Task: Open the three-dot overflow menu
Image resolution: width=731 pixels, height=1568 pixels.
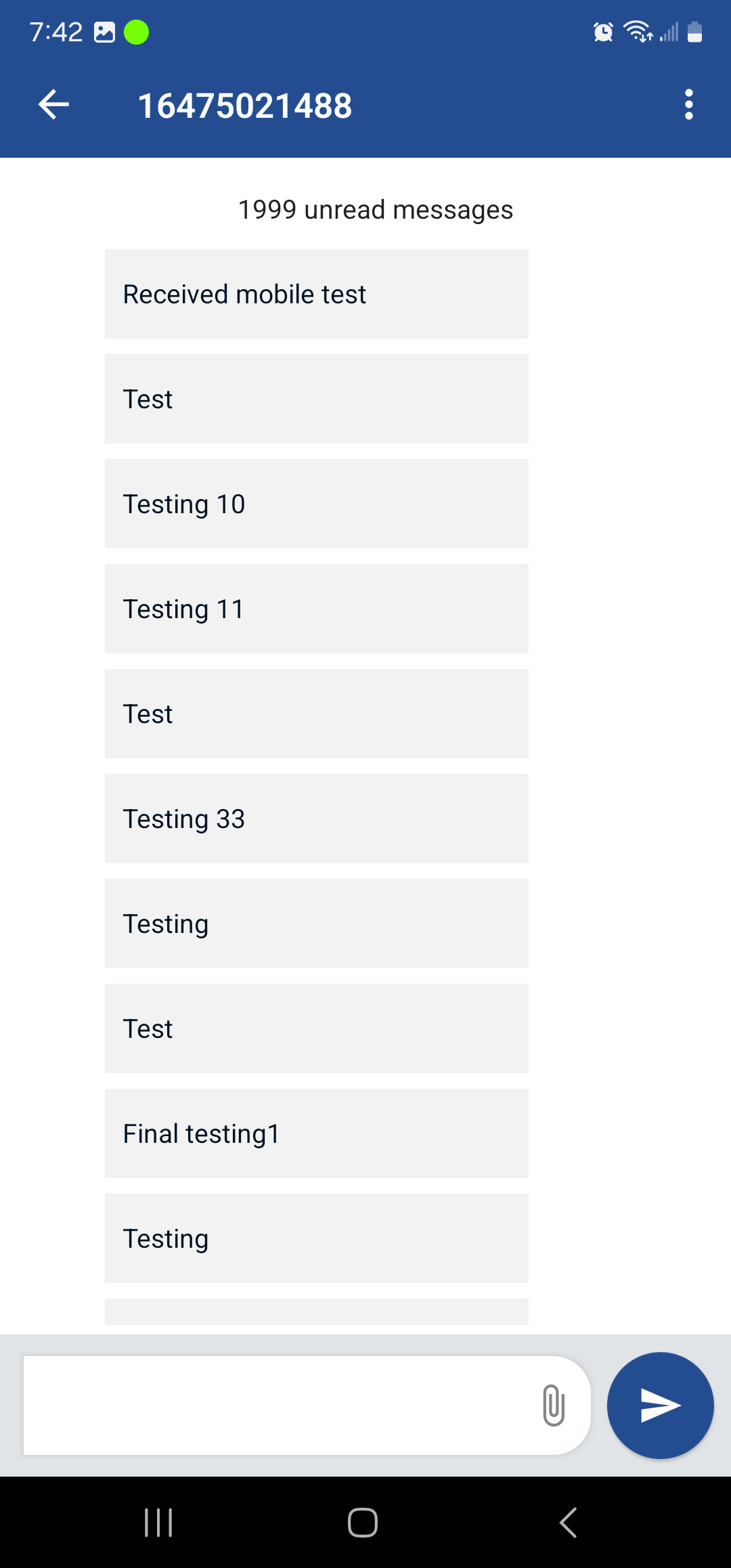Action: [x=688, y=105]
